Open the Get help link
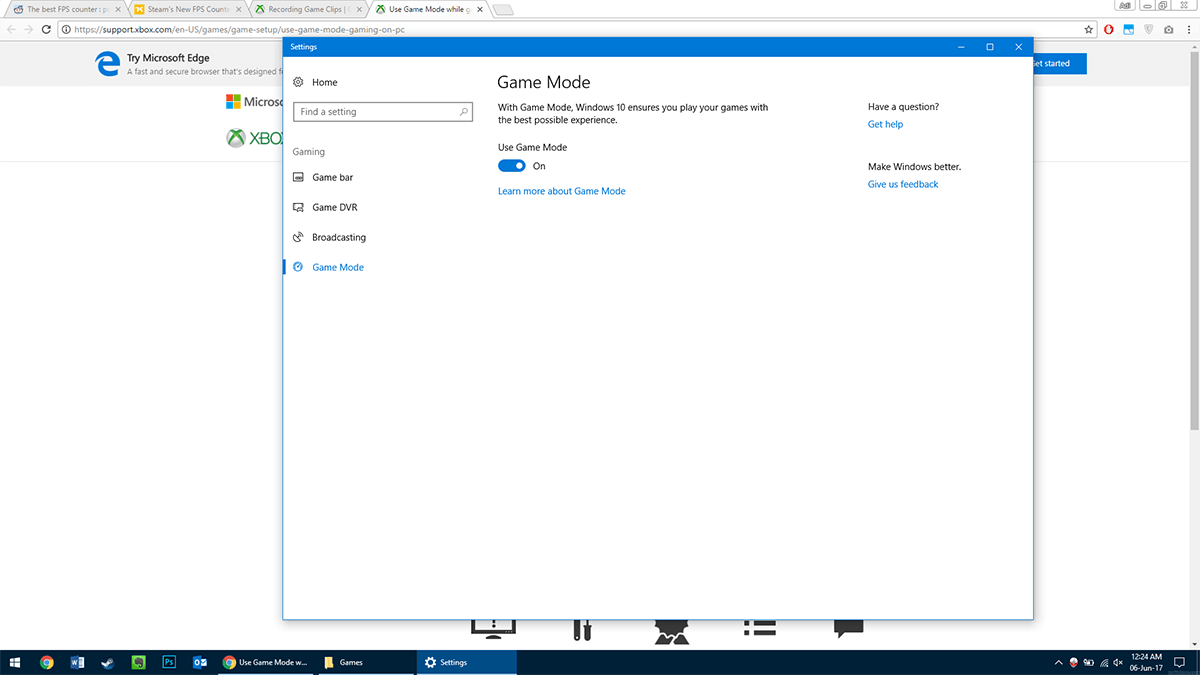The height and width of the screenshot is (675, 1200). (x=885, y=124)
